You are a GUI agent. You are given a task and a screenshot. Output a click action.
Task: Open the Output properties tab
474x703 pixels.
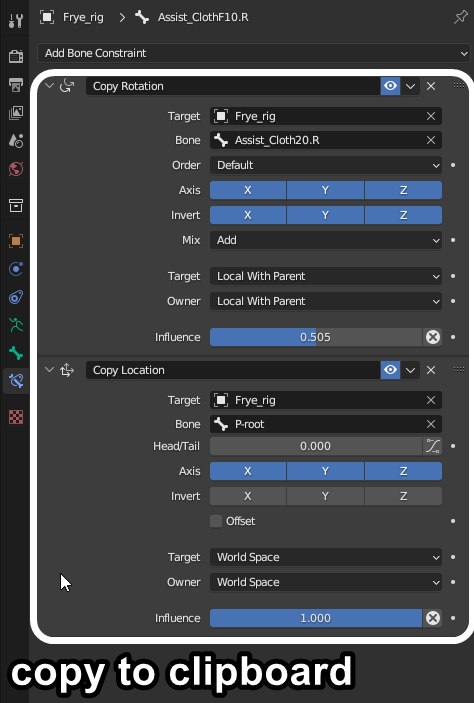click(16, 84)
